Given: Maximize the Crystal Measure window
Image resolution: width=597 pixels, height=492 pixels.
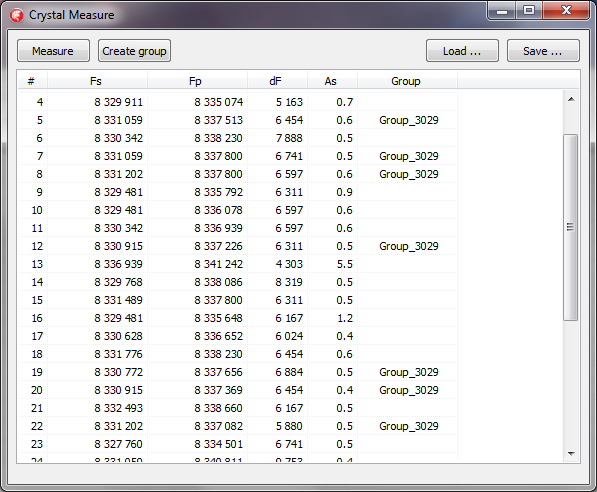Looking at the screenshot, I should coord(529,10).
